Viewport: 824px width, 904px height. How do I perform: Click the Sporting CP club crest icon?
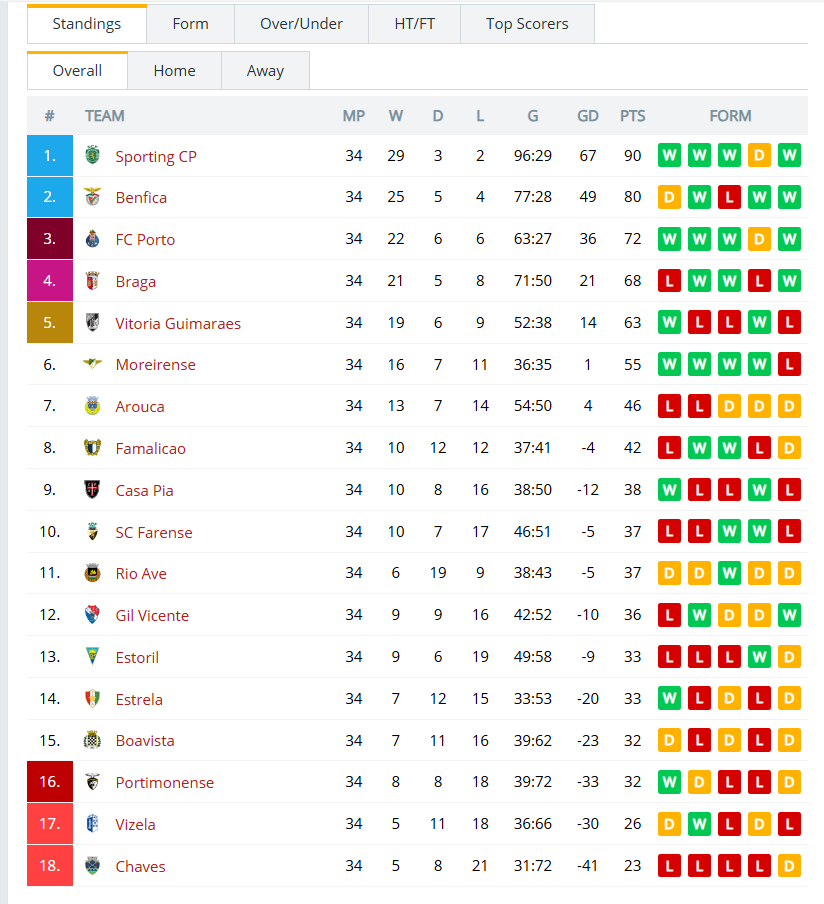pos(92,155)
